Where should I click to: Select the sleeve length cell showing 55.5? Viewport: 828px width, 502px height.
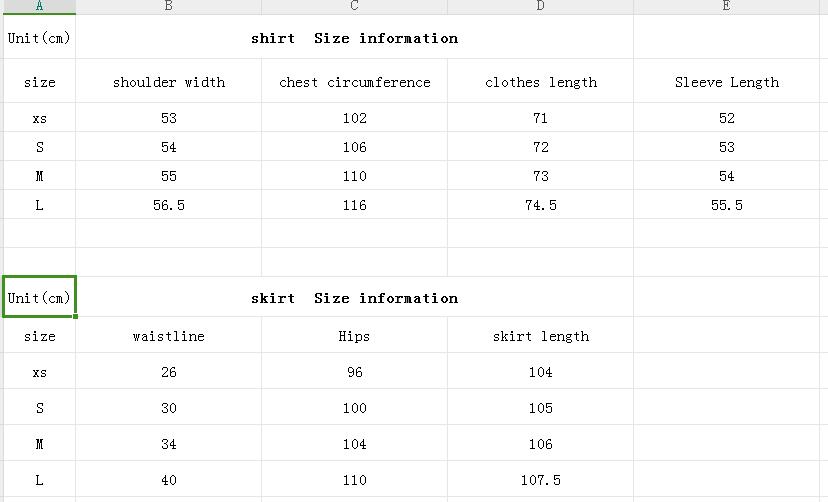(726, 205)
